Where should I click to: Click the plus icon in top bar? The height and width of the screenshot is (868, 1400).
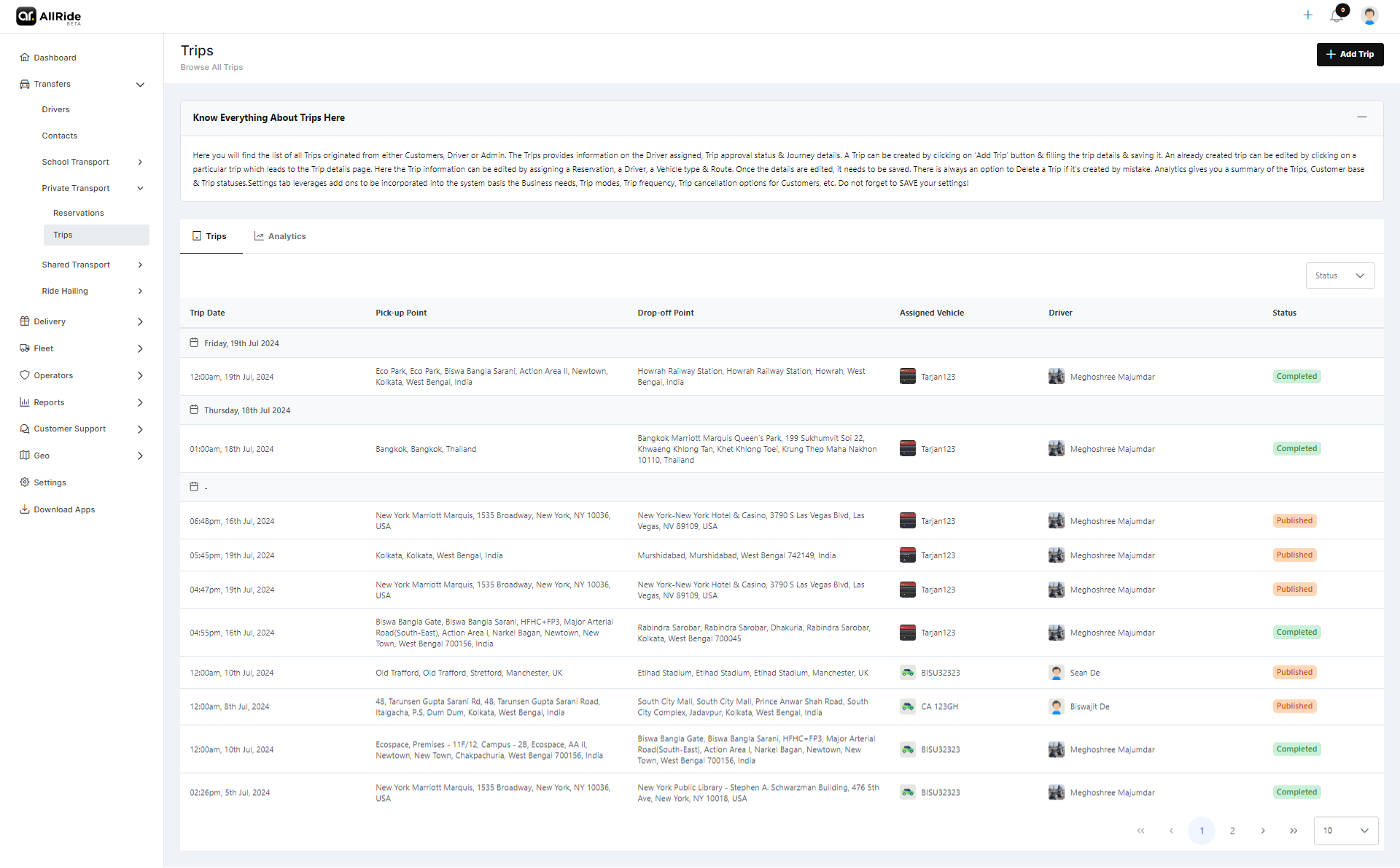[1308, 15]
